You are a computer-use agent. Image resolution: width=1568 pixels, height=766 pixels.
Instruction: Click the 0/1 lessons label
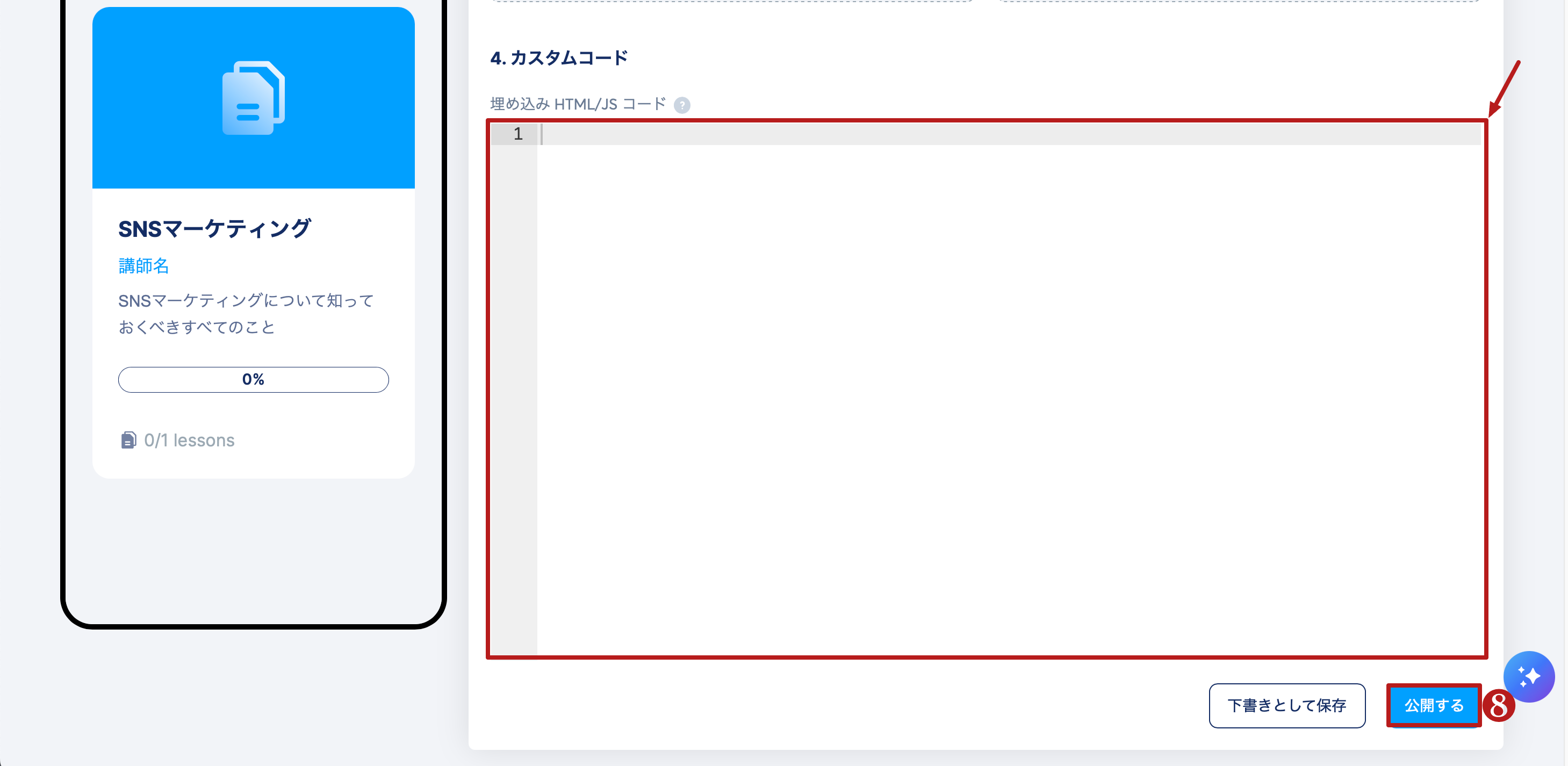point(189,440)
